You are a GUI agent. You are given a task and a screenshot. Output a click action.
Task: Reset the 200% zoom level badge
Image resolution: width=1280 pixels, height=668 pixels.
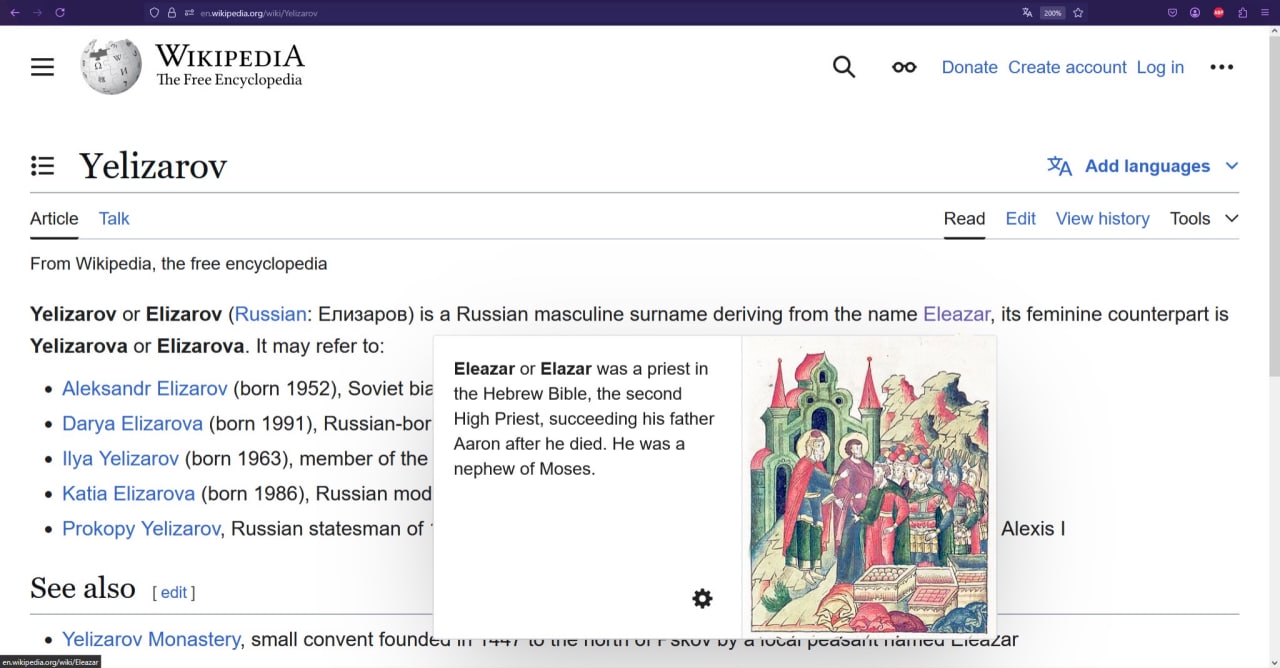(x=1052, y=13)
